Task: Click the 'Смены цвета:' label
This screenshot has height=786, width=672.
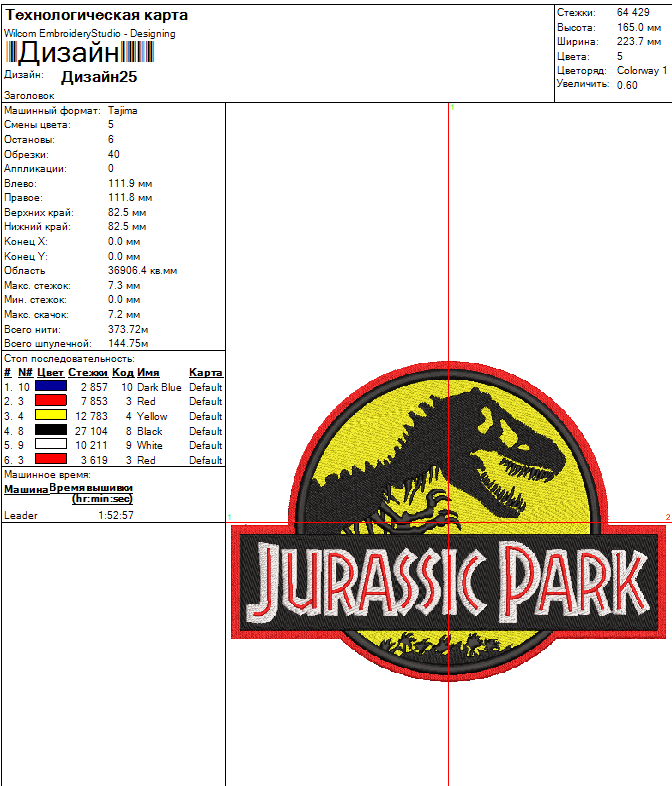Action: pos(38,125)
